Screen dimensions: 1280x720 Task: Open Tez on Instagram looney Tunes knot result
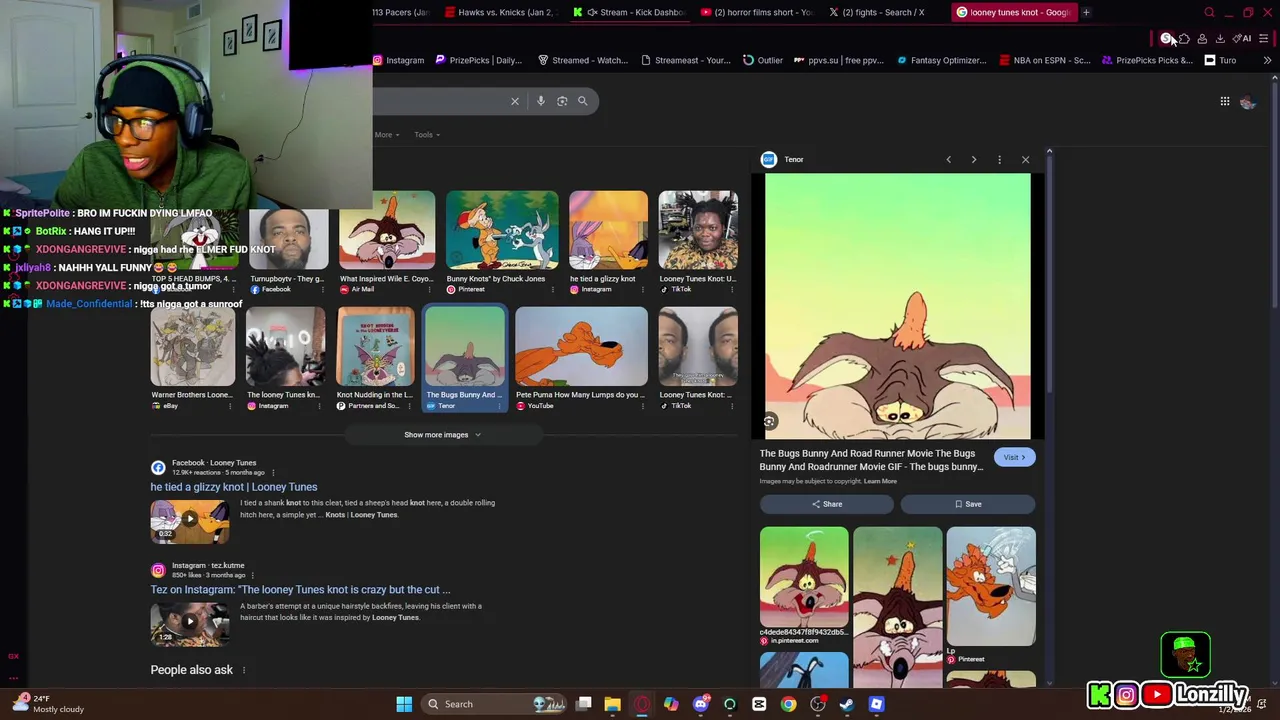300,590
